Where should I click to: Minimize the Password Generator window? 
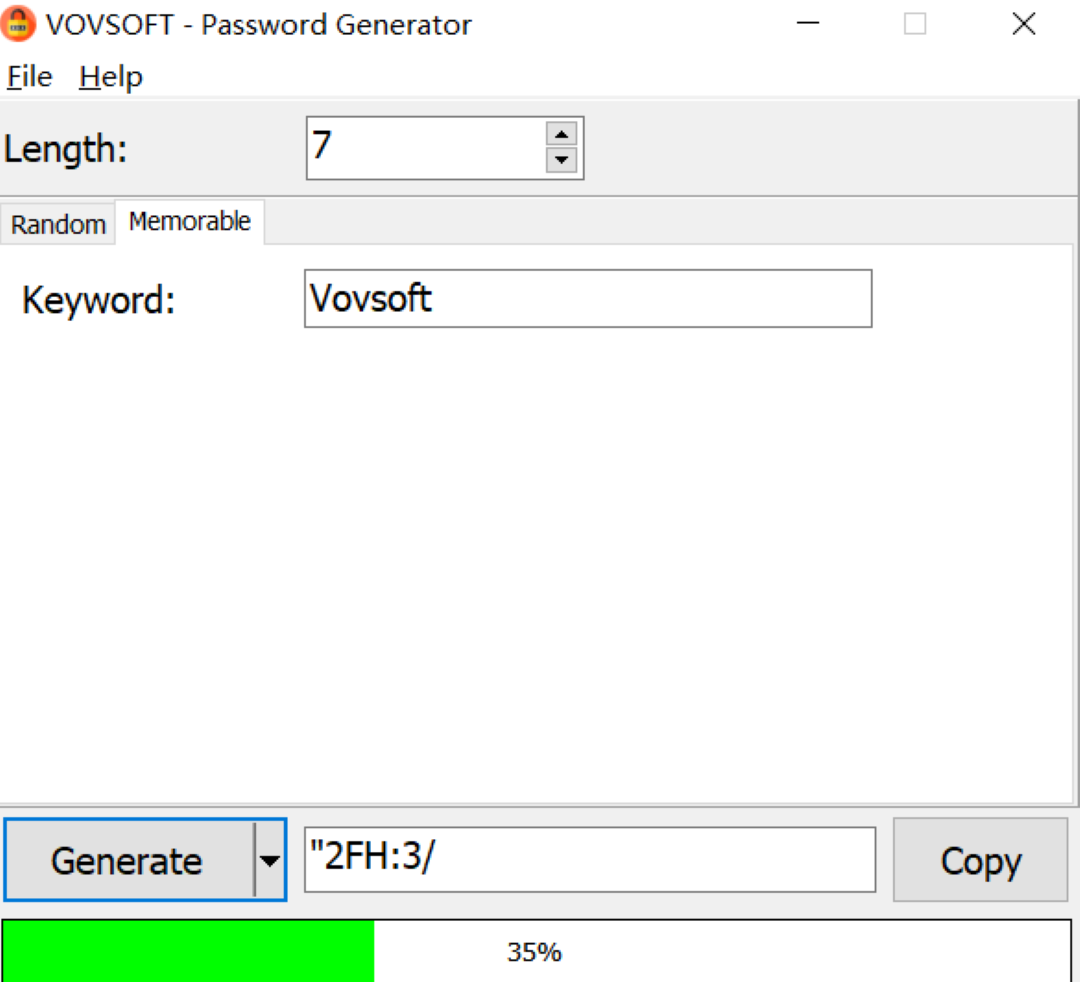tap(806, 23)
